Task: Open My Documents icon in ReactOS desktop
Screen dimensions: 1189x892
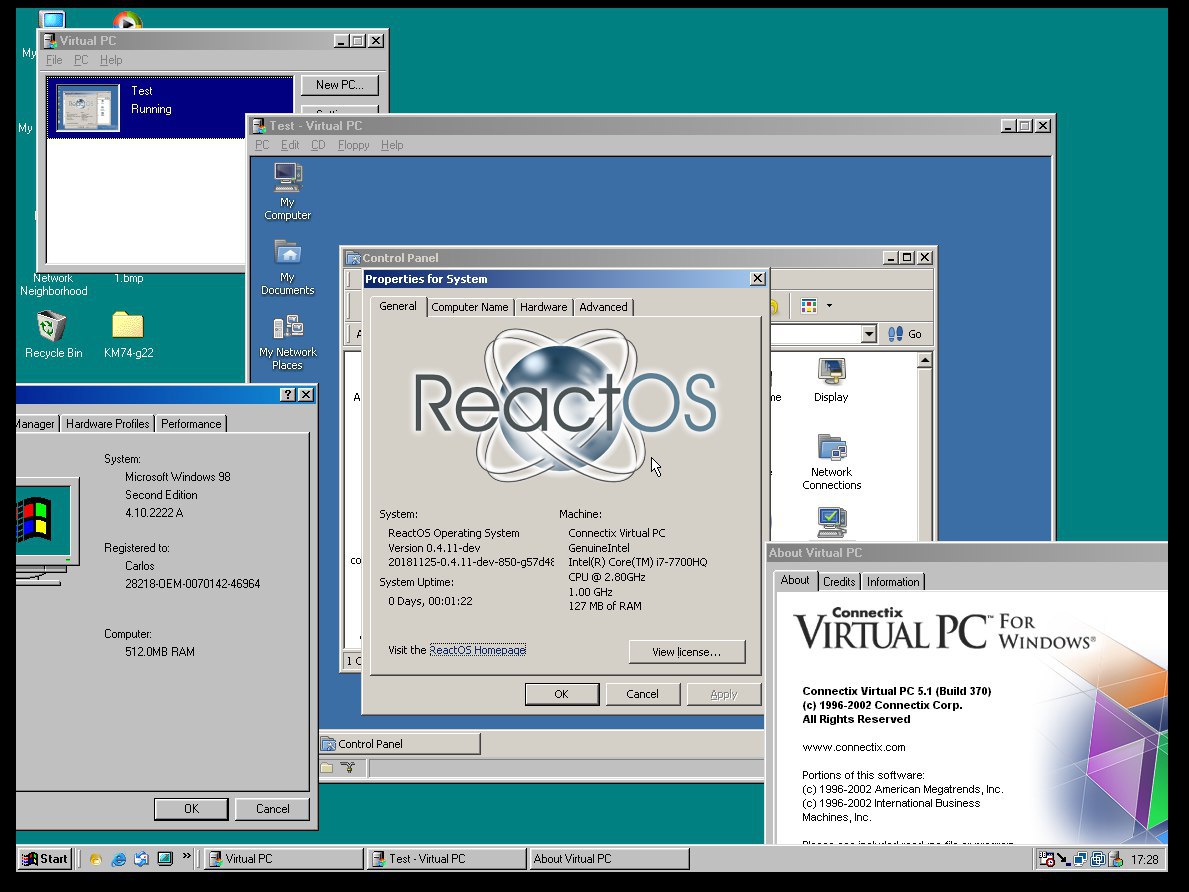Action: 287,266
